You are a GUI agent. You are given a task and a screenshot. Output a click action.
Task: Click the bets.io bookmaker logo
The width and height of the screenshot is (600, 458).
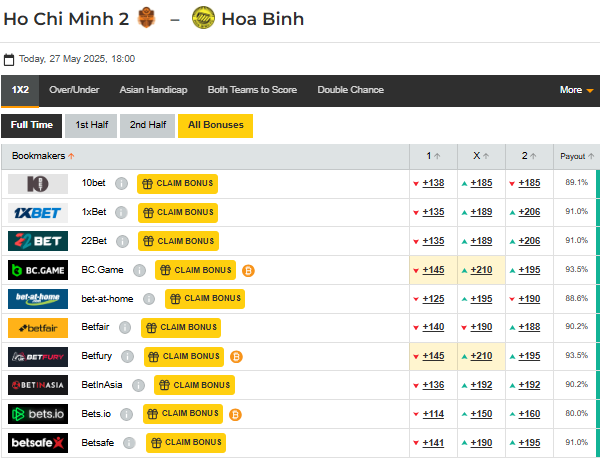tap(38, 414)
